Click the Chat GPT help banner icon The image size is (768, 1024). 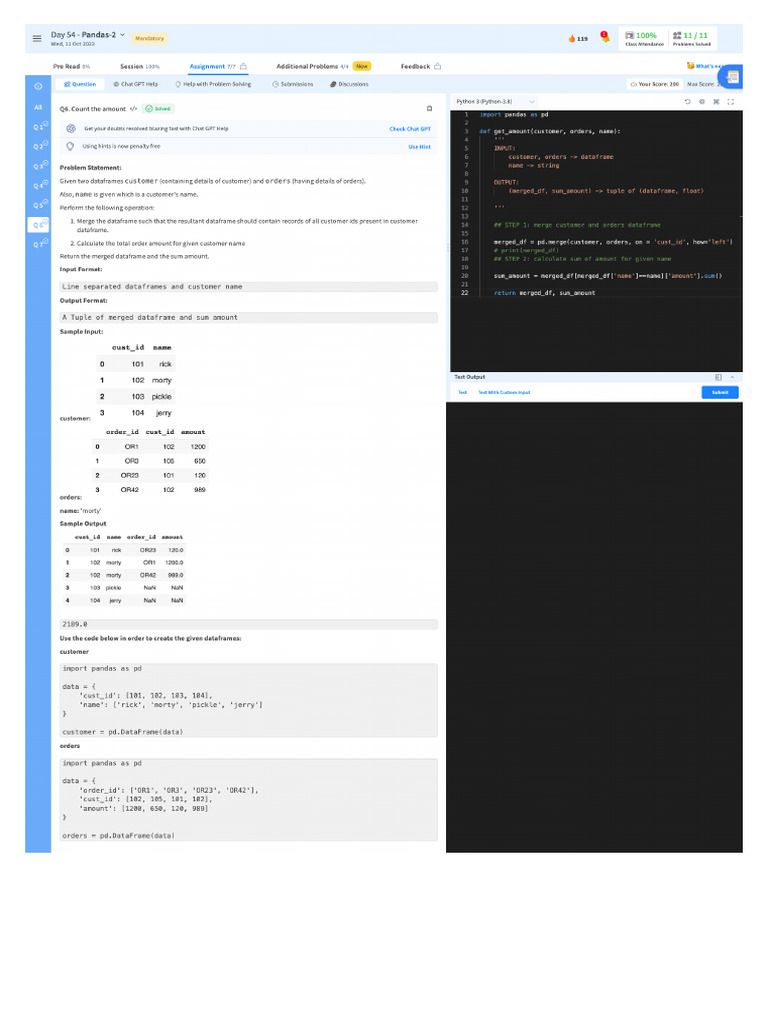71,129
